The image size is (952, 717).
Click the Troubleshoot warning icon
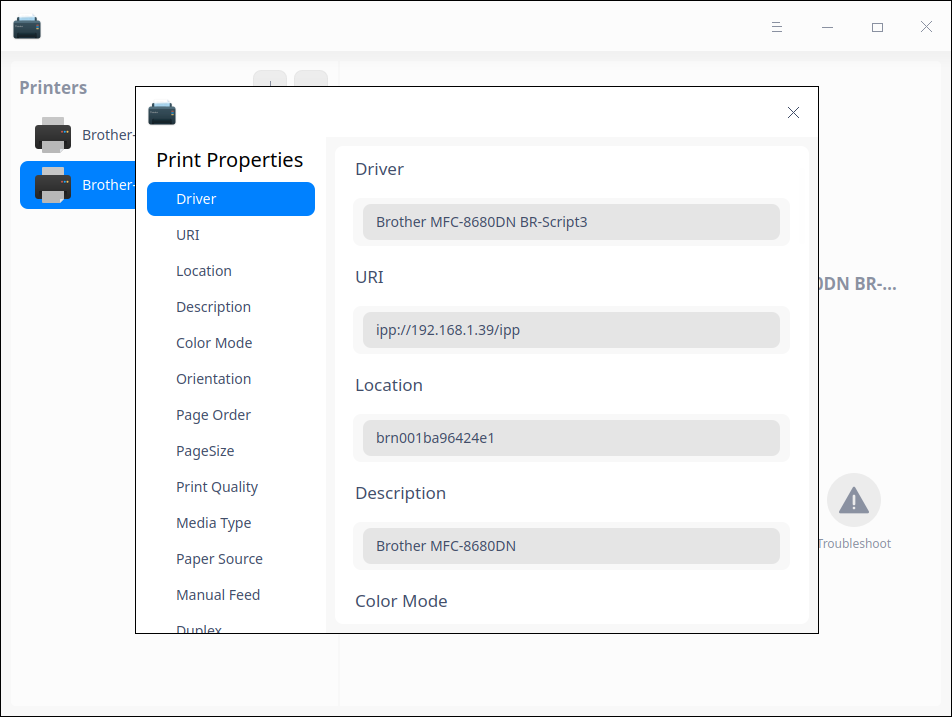pyautogui.click(x=854, y=499)
